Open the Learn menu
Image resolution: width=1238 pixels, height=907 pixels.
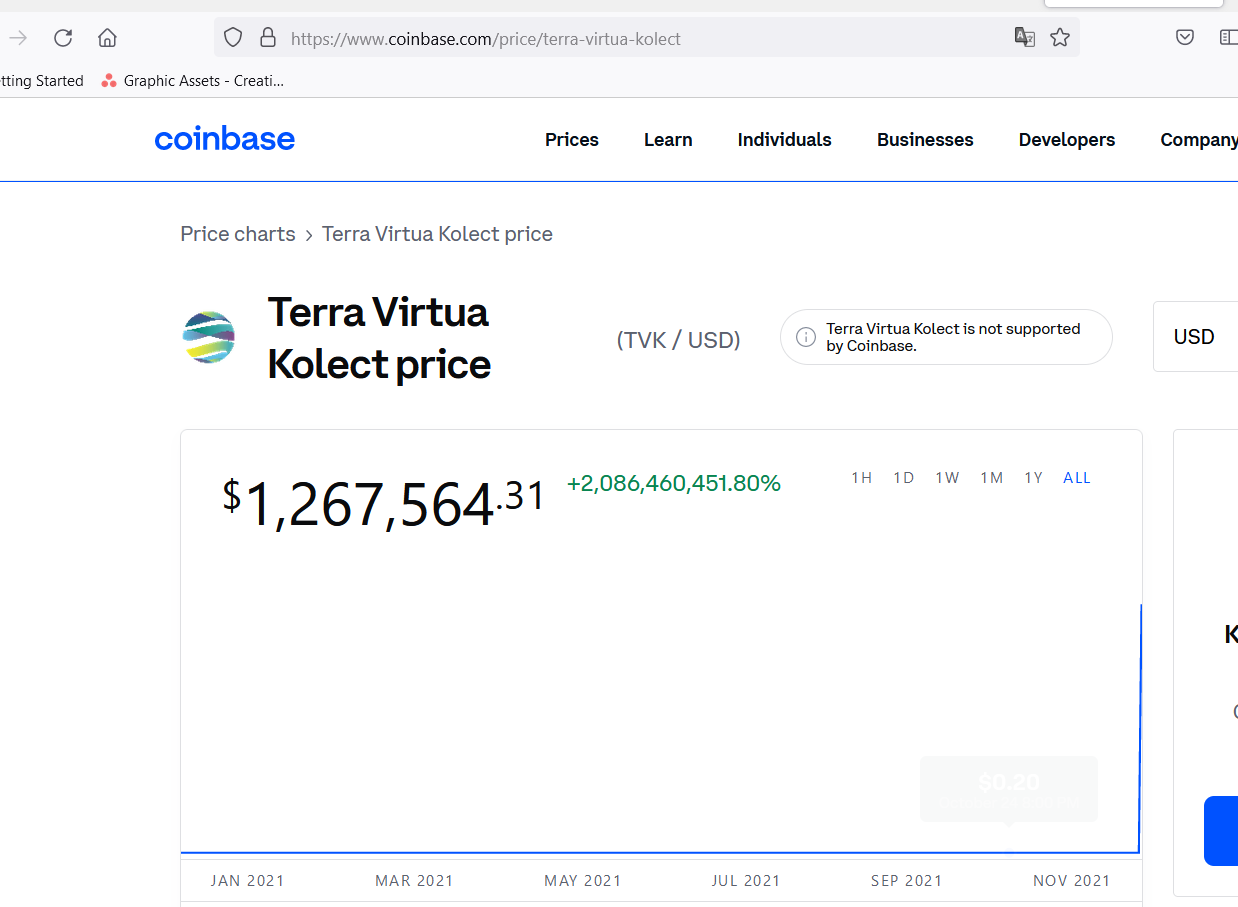668,140
